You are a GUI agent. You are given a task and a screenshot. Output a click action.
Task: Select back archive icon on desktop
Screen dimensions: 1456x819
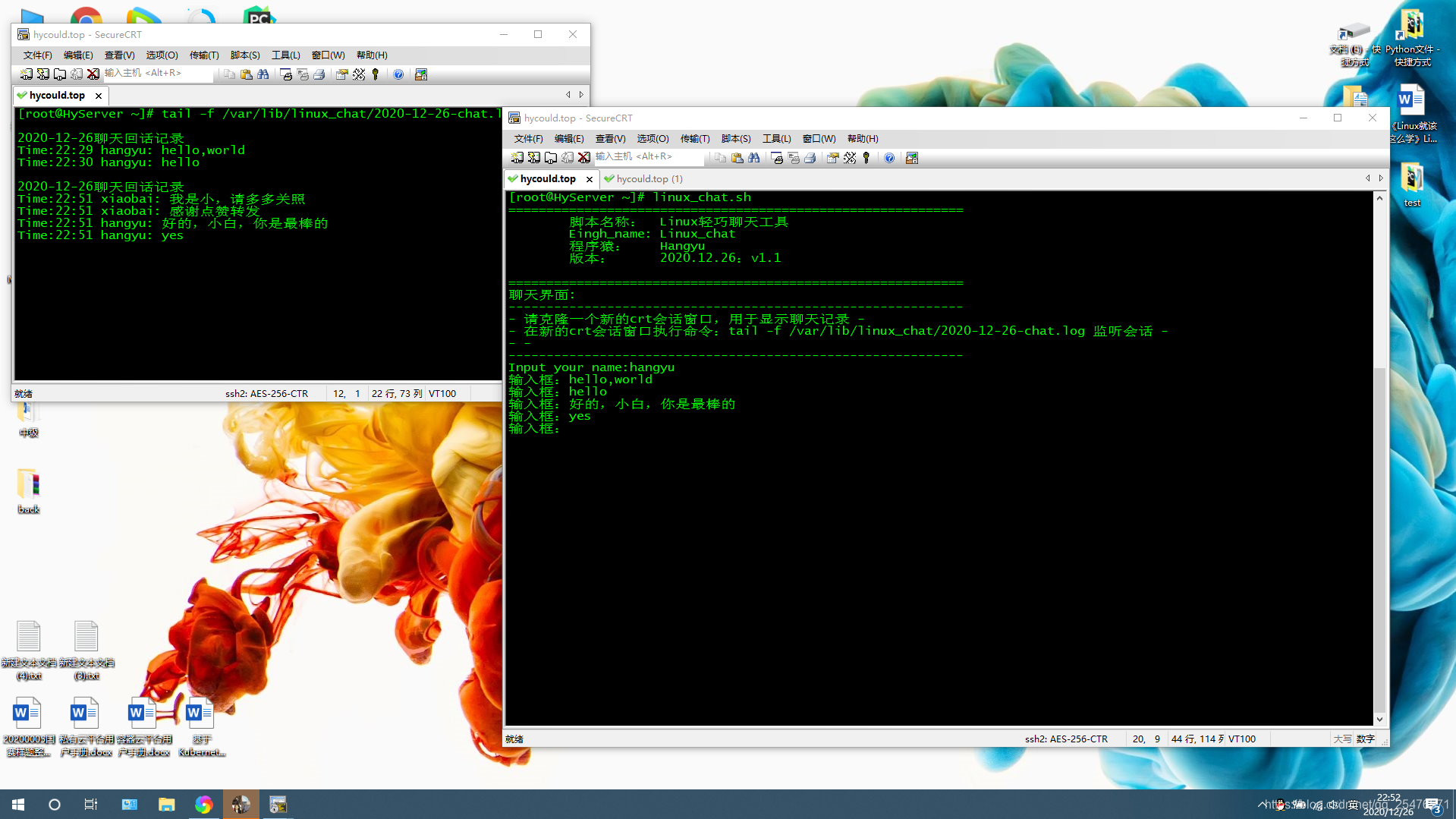point(28,491)
